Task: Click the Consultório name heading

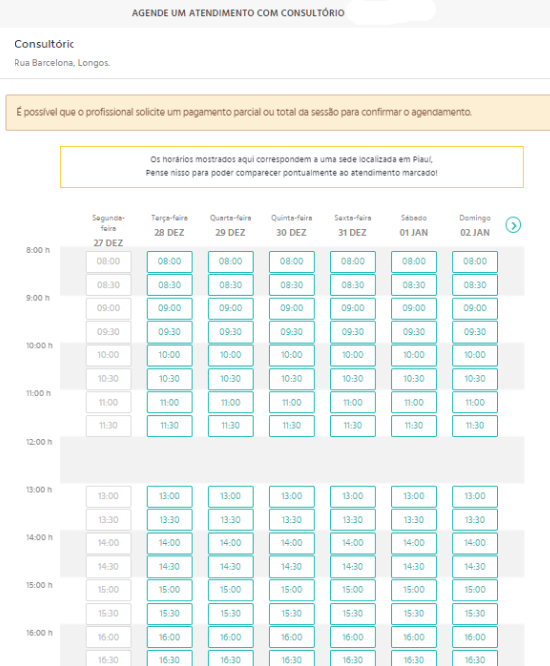Action: 44,44
